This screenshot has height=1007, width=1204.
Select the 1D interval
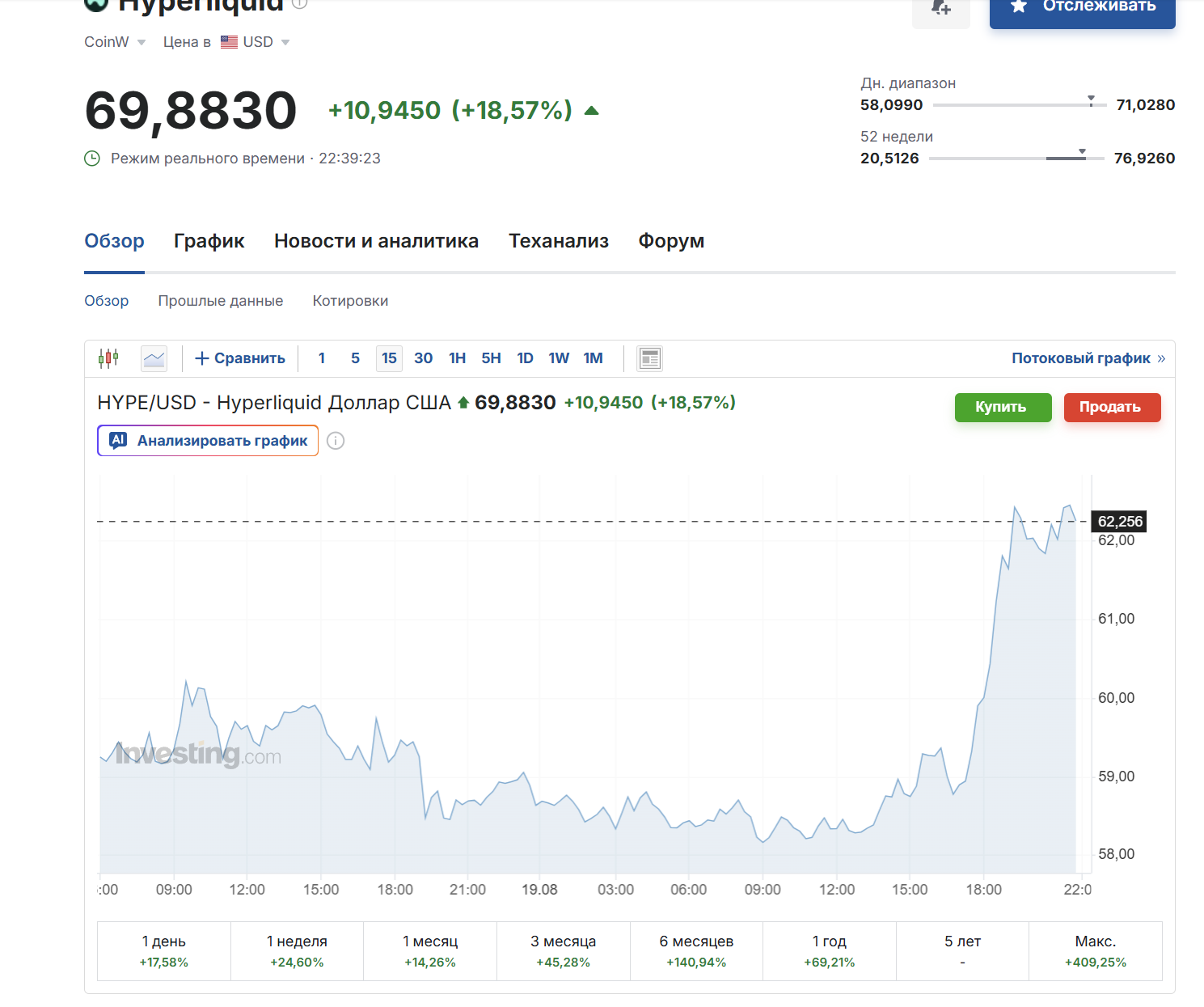tap(525, 358)
